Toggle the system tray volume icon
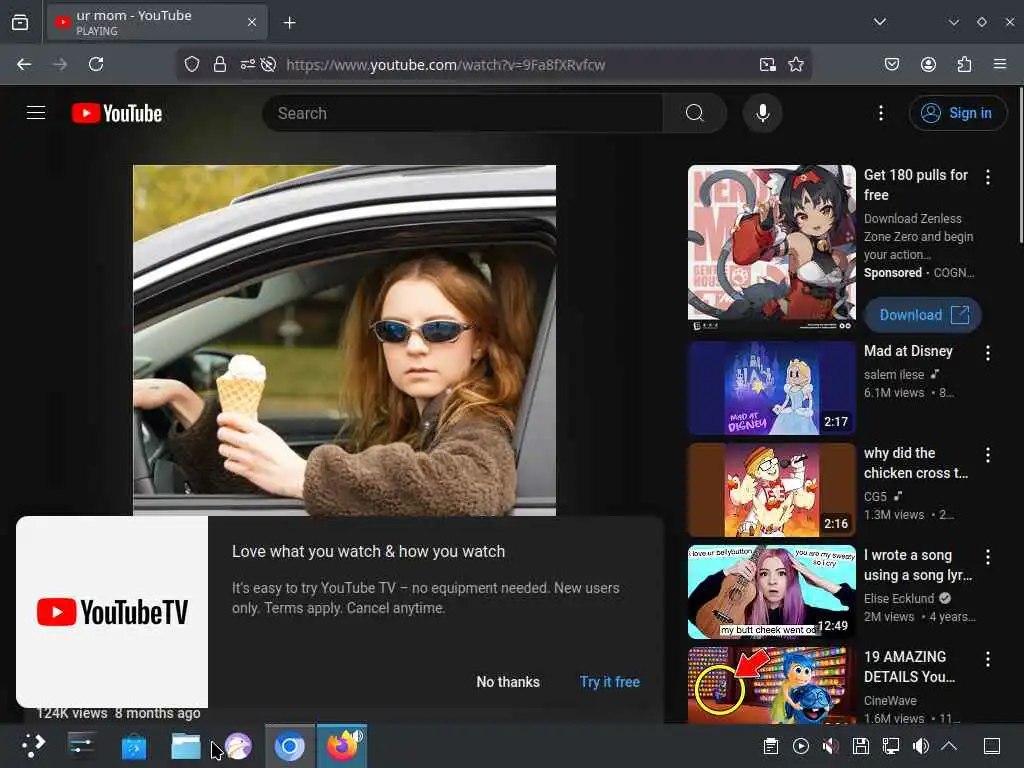This screenshot has height=768, width=1024. (x=920, y=746)
